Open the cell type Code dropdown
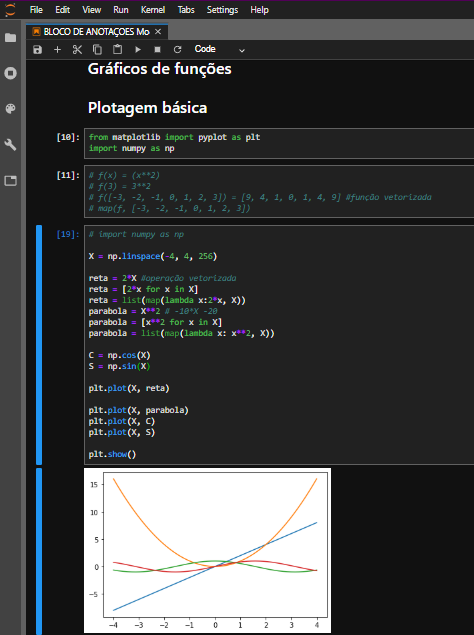This screenshot has width=474, height=635. click(x=220, y=49)
